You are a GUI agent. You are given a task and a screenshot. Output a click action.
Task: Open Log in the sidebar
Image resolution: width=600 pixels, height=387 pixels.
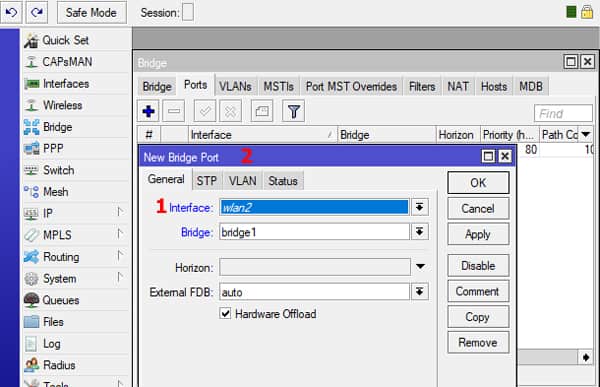pyautogui.click(x=76, y=344)
